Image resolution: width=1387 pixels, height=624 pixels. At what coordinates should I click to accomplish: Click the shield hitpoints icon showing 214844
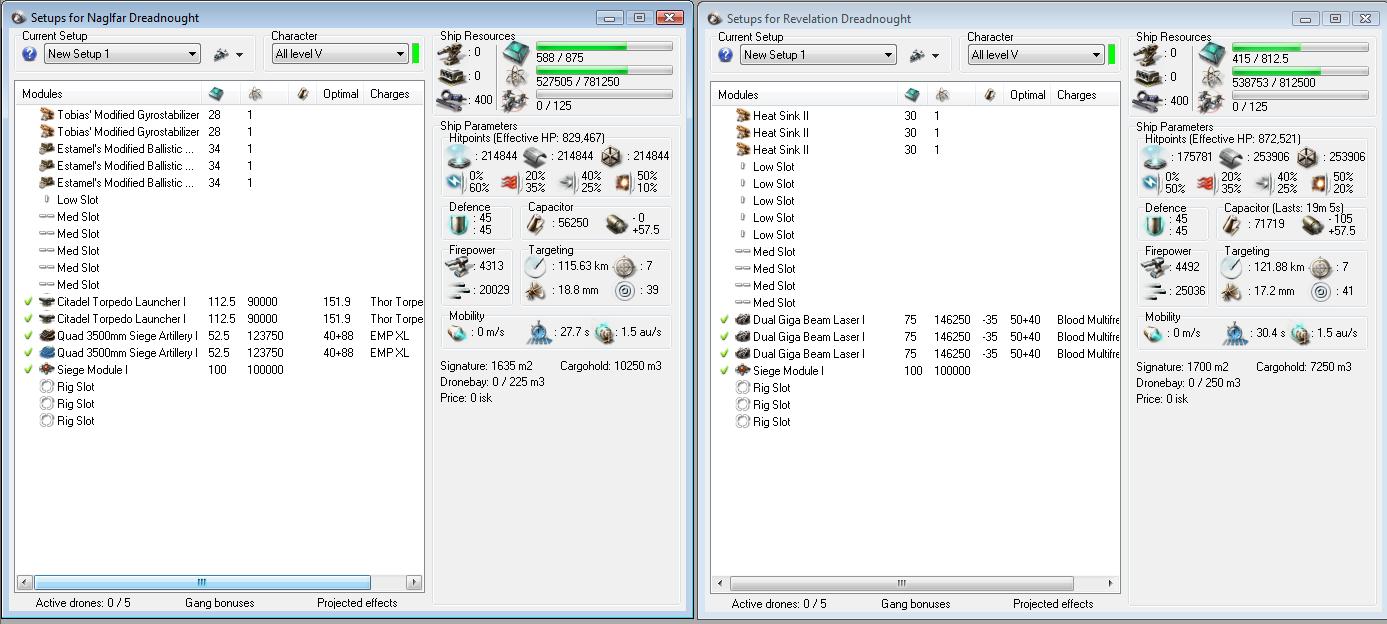[x=459, y=157]
